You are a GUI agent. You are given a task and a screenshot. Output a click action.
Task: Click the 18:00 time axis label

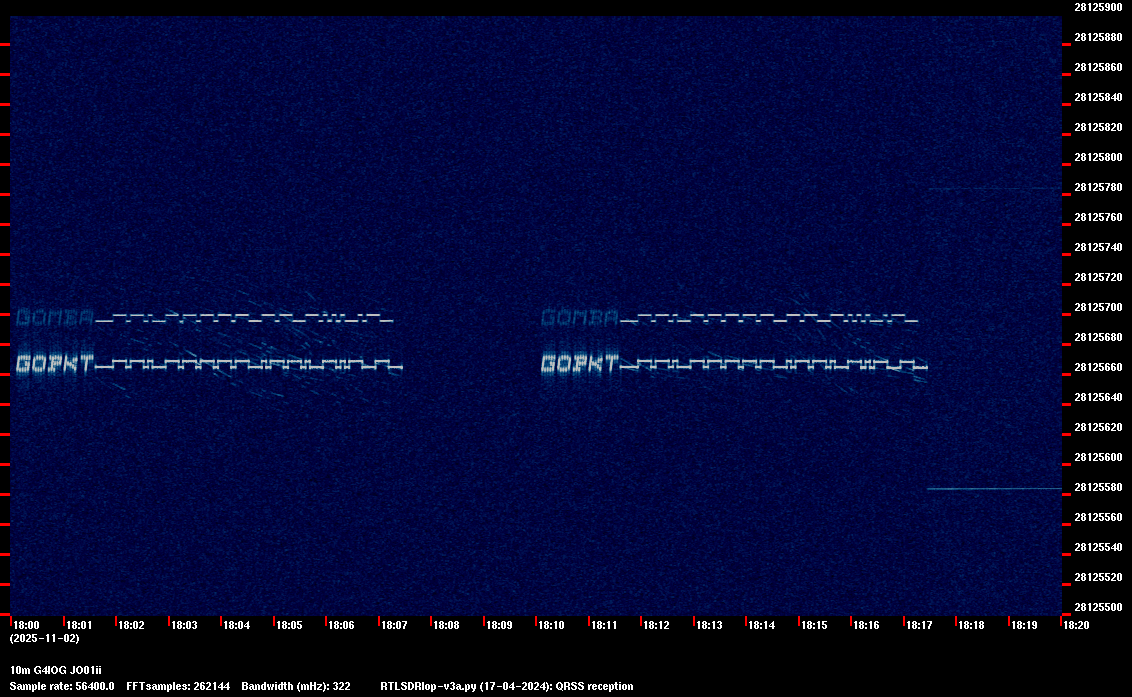pyautogui.click(x=27, y=625)
